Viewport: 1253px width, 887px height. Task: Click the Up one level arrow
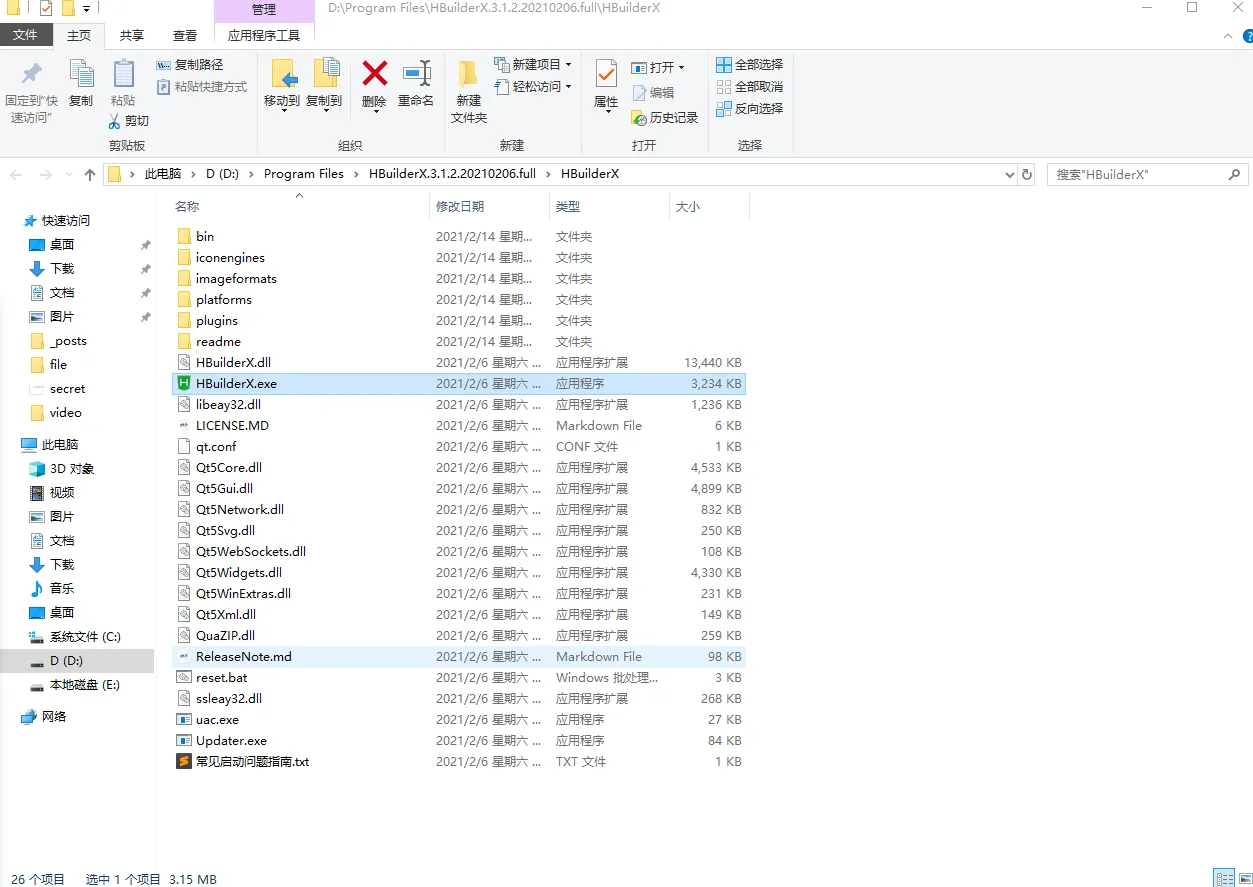pyautogui.click(x=90, y=175)
